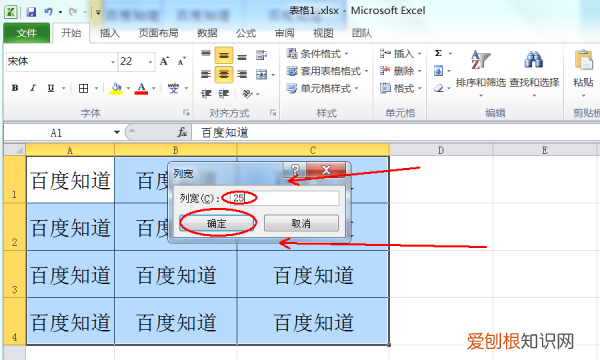
Task: Click the merge and center icon
Action: tap(262, 74)
